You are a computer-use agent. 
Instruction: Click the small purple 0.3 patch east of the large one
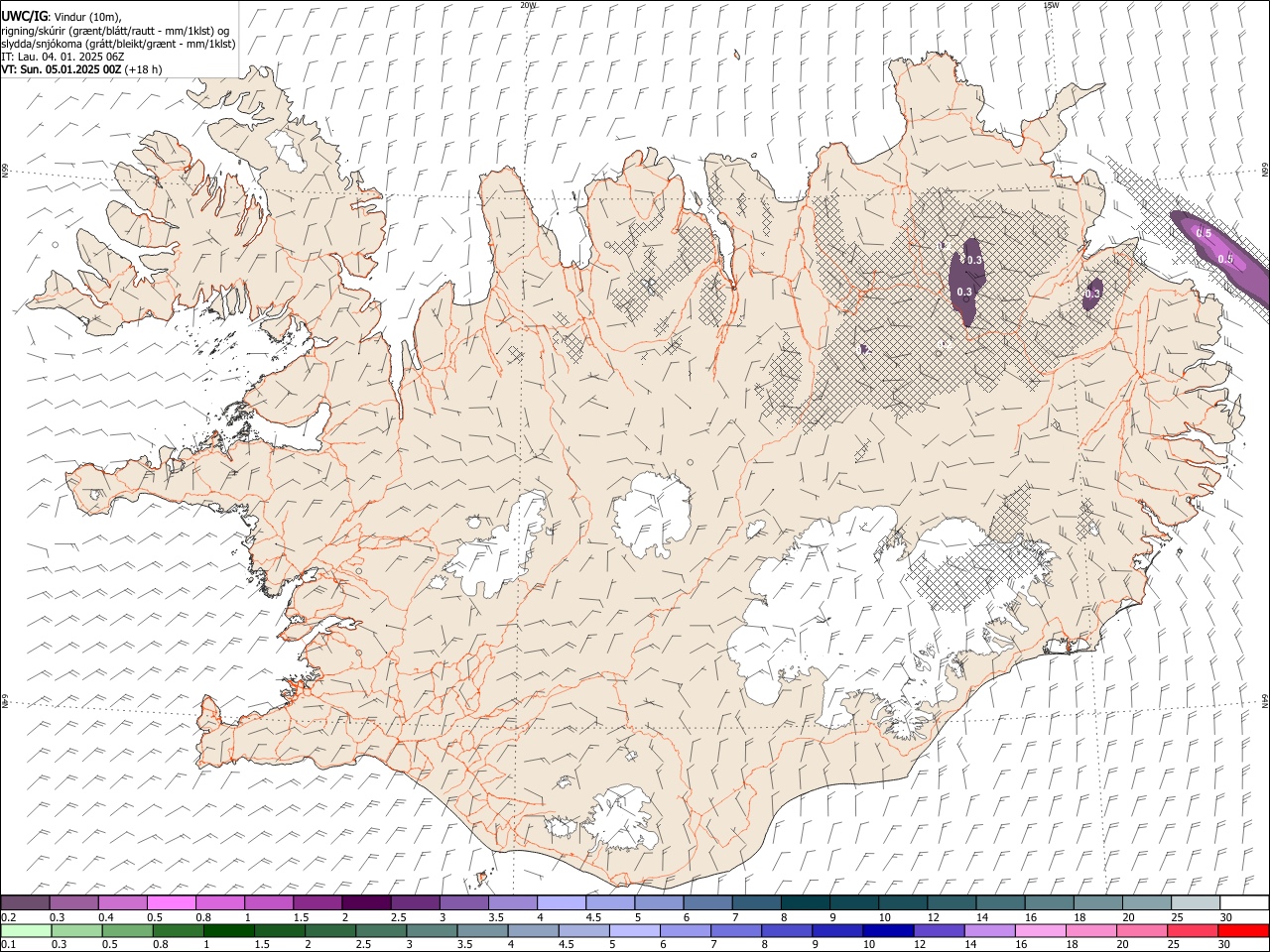1091,294
